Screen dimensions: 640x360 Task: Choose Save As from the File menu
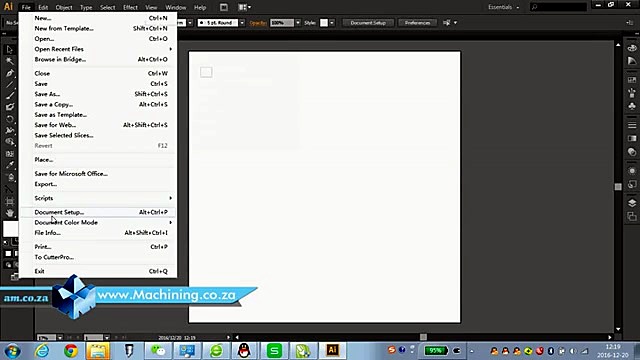click(98, 94)
